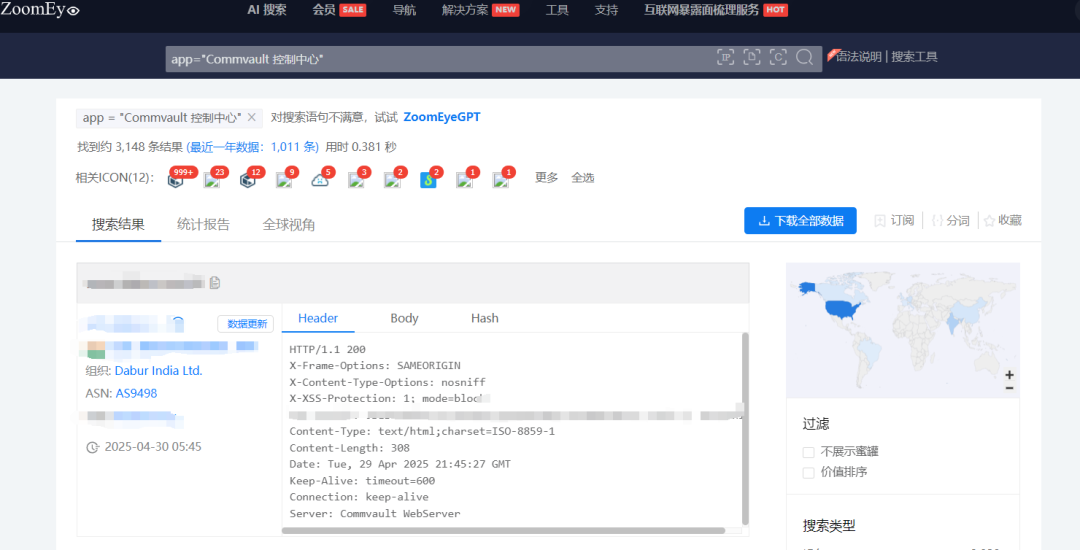Click the header panel horizontal scrollbar

coord(503,531)
